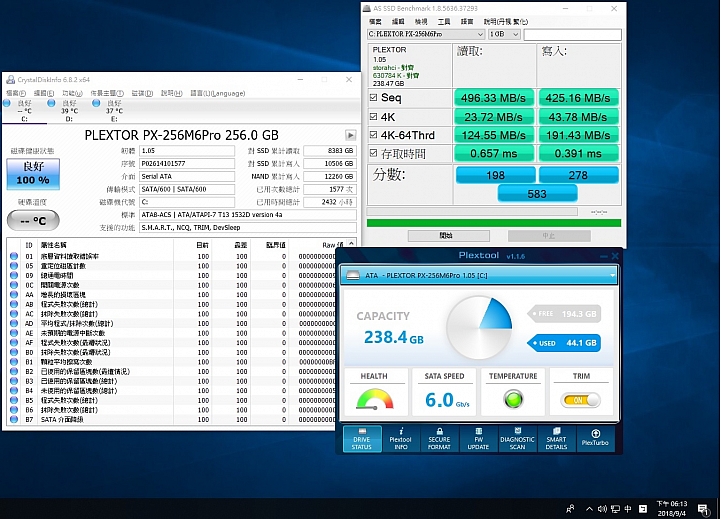Select drive E: 37 °C status icon
This screenshot has width=721, height=519.
[96, 103]
